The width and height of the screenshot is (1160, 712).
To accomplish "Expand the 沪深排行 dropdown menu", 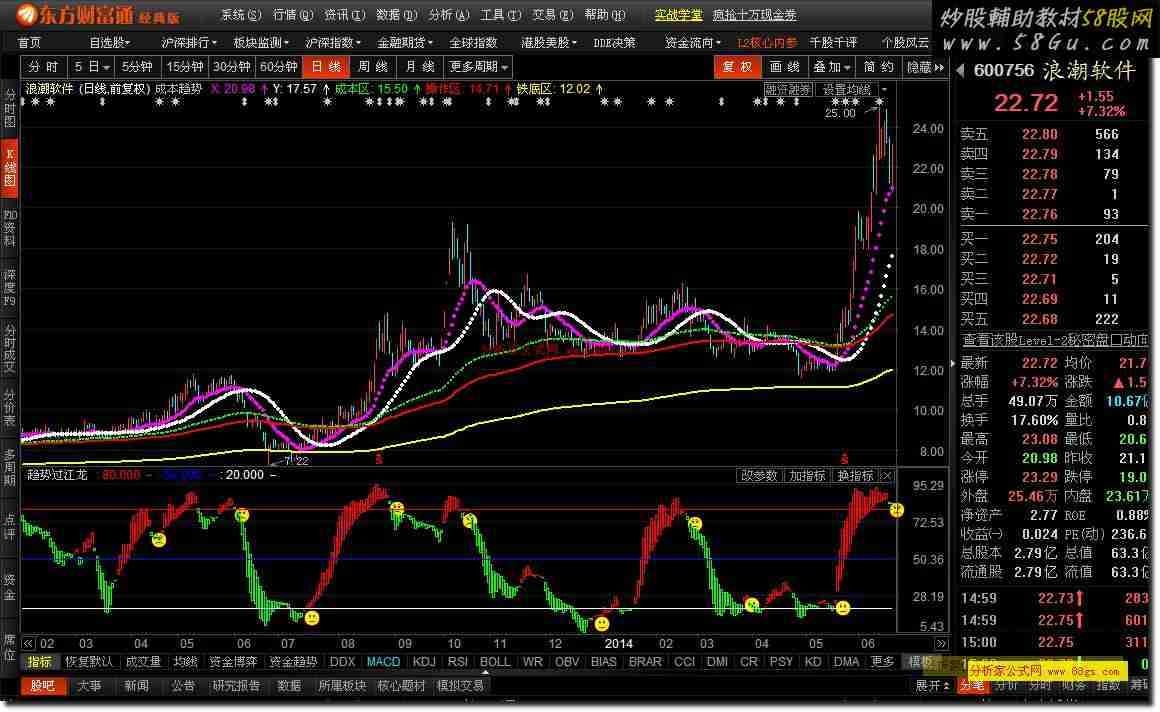I will pyautogui.click(x=189, y=43).
